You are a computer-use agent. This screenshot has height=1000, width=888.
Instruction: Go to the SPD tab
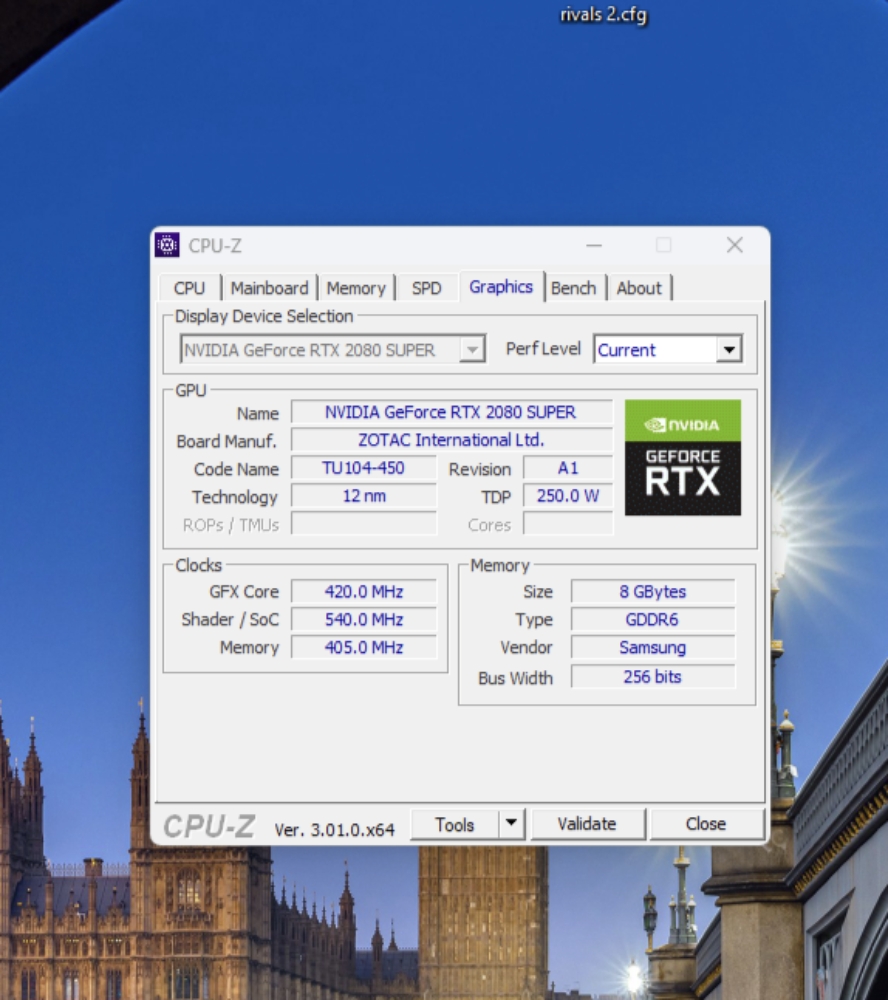tap(426, 288)
